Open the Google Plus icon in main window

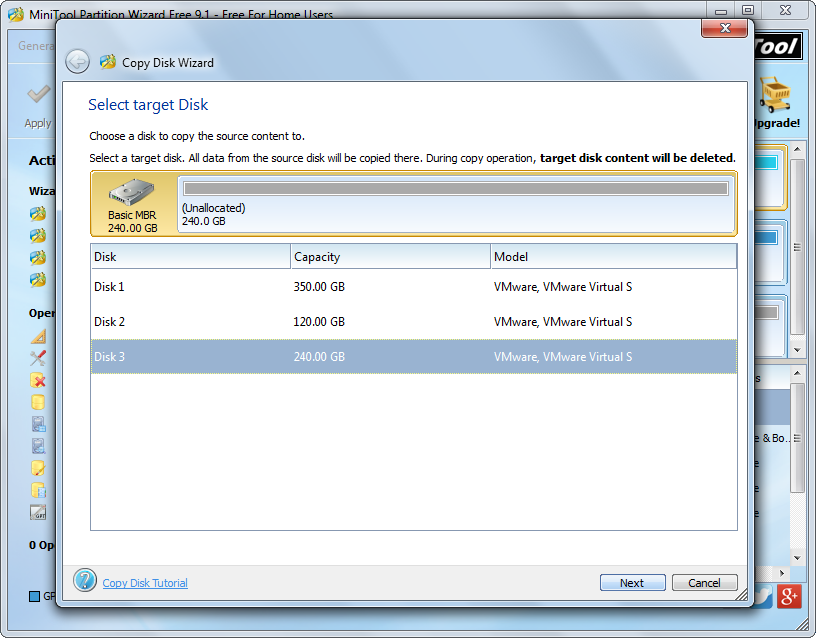[x=789, y=596]
